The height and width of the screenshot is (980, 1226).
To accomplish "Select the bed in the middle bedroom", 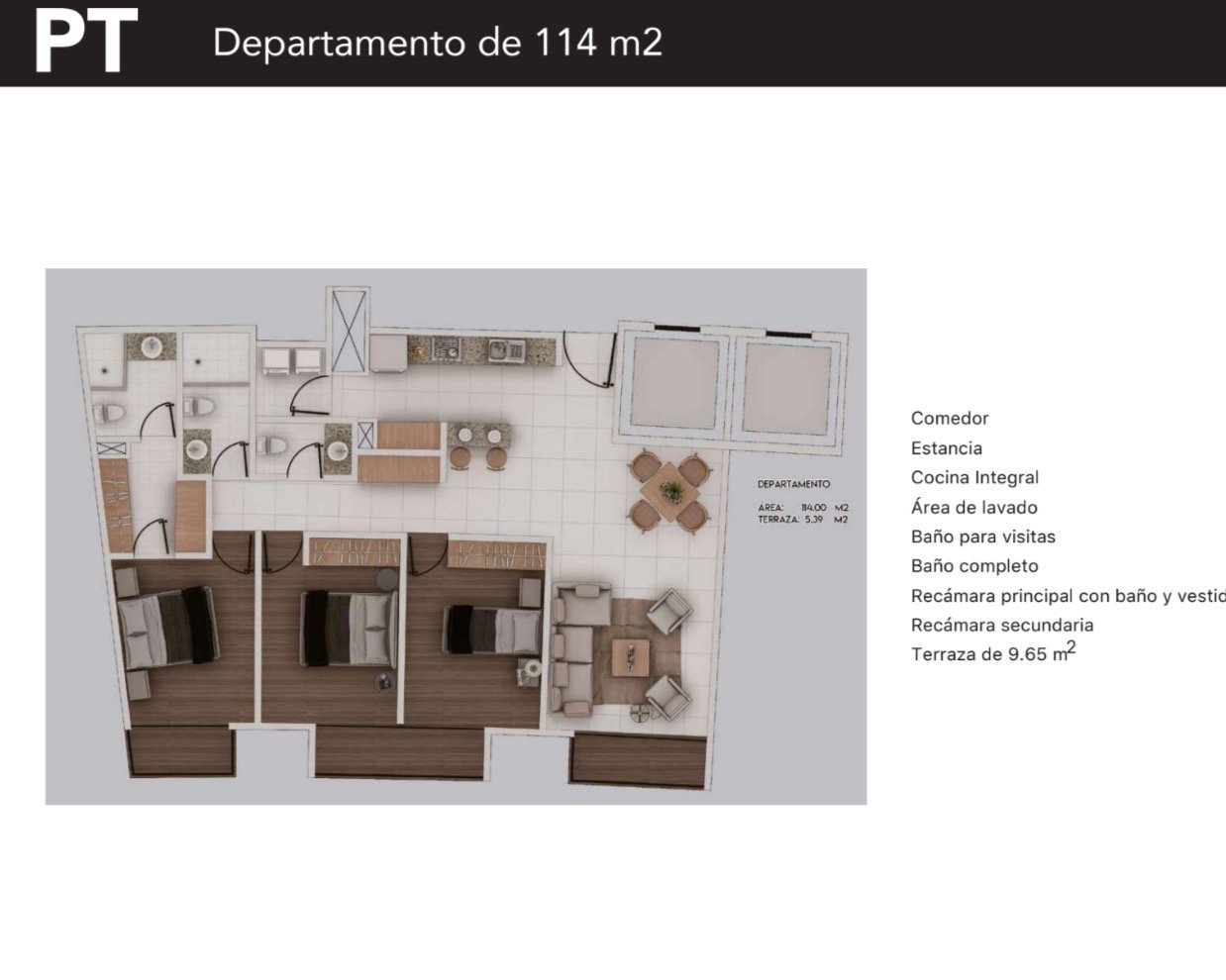I will coord(348,627).
